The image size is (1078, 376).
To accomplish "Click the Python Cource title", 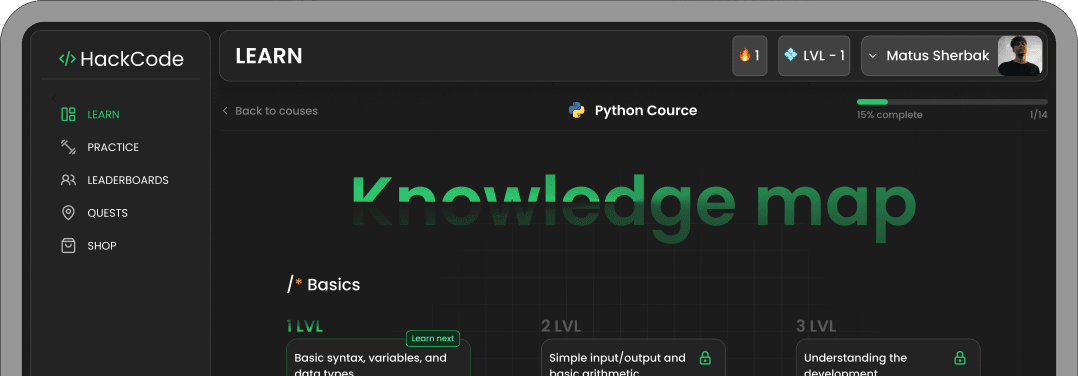I will tap(646, 111).
